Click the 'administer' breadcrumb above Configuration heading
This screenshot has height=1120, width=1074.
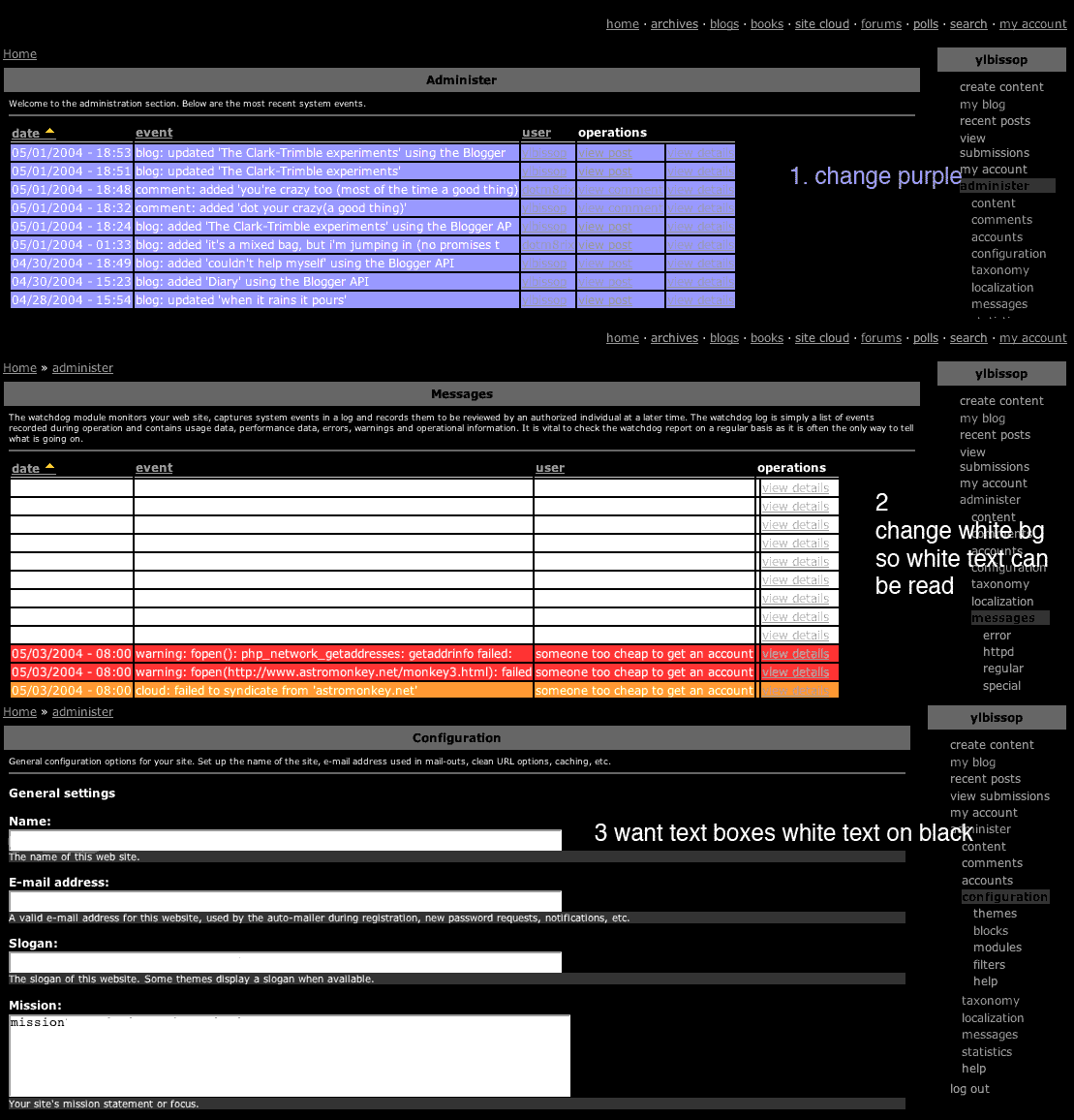[x=83, y=712]
